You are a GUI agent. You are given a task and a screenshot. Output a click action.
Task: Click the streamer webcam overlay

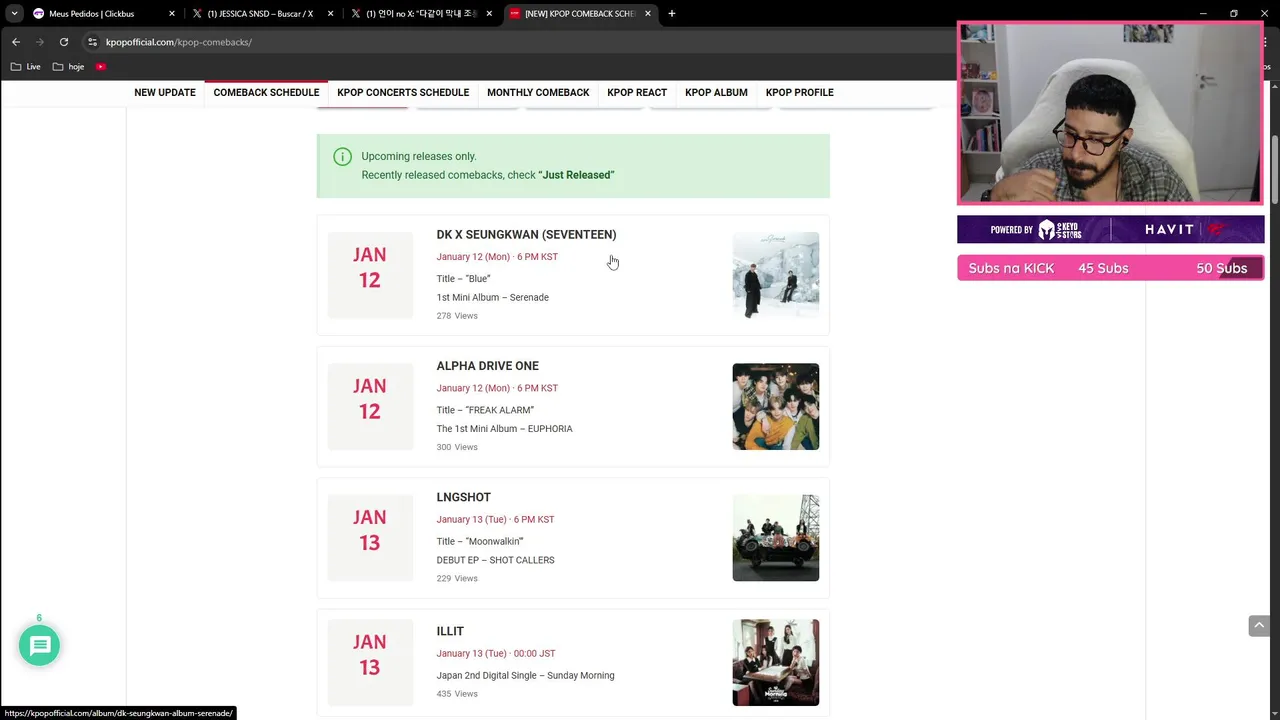click(x=1110, y=113)
